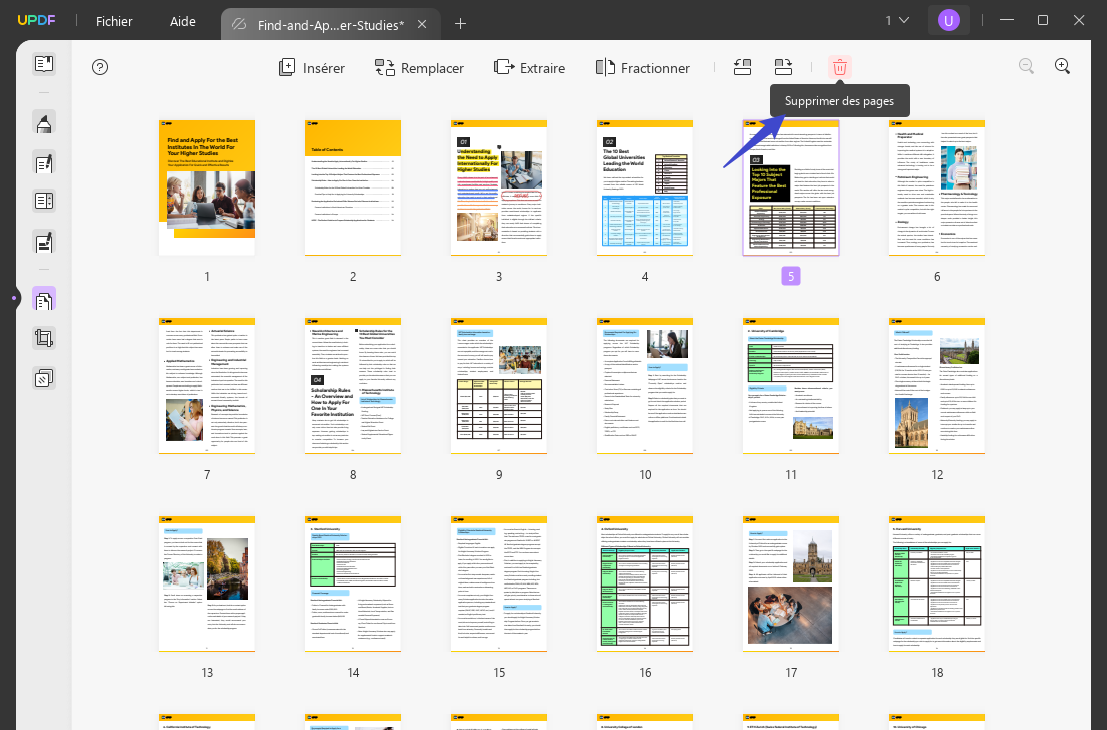
Task: Click the UPDF logo
Action: 37,20
